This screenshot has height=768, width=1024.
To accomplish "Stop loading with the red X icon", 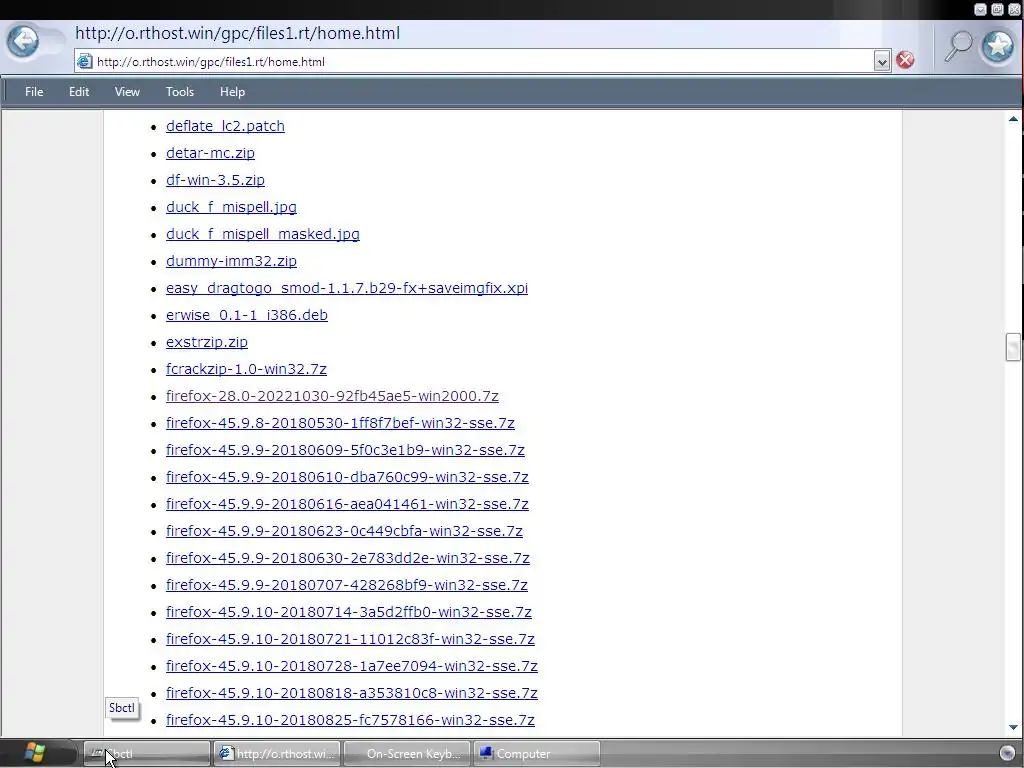I will (905, 61).
